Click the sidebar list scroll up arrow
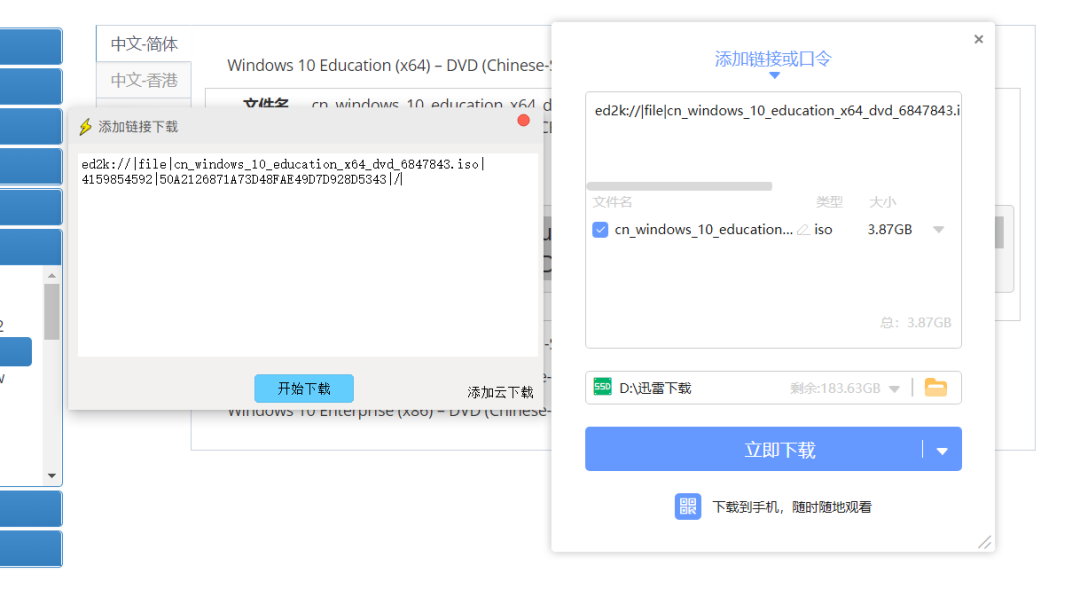The width and height of the screenshot is (1080, 589). (52, 276)
